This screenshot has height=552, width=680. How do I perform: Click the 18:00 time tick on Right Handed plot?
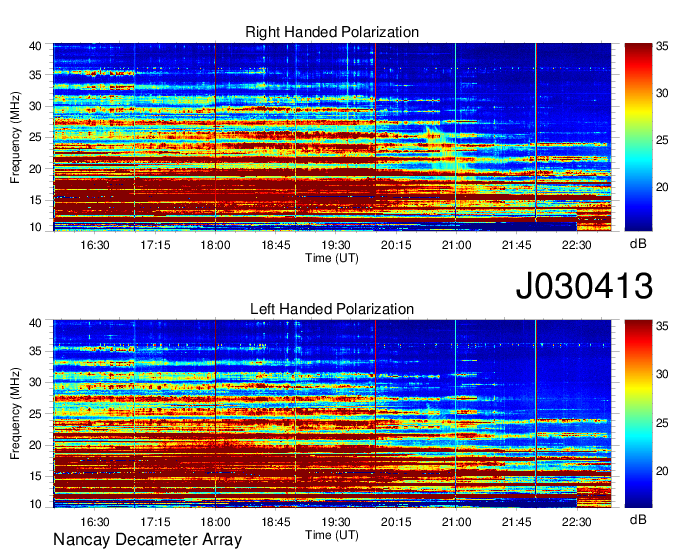coord(216,245)
